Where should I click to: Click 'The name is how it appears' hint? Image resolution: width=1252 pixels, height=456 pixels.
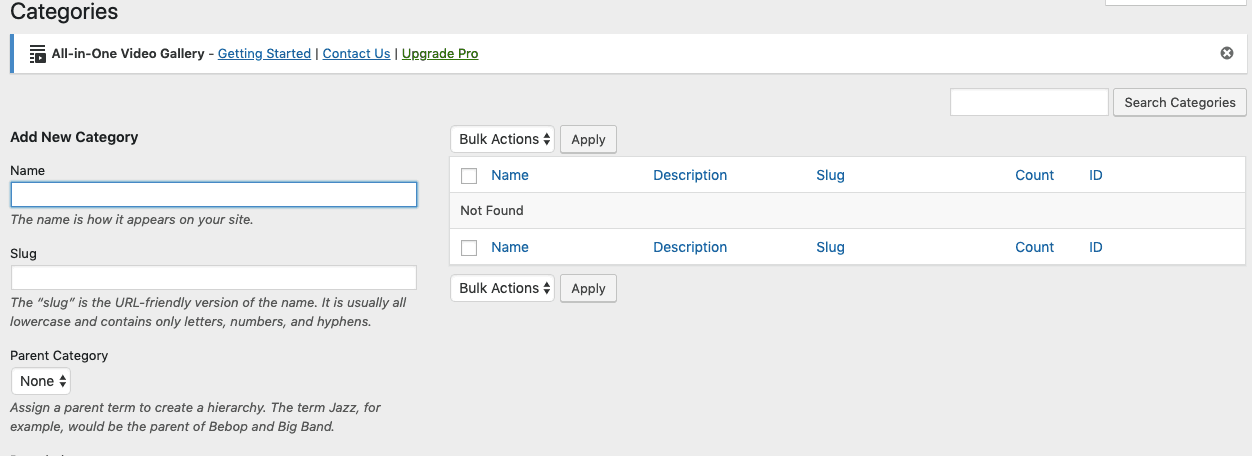[x=131, y=219]
